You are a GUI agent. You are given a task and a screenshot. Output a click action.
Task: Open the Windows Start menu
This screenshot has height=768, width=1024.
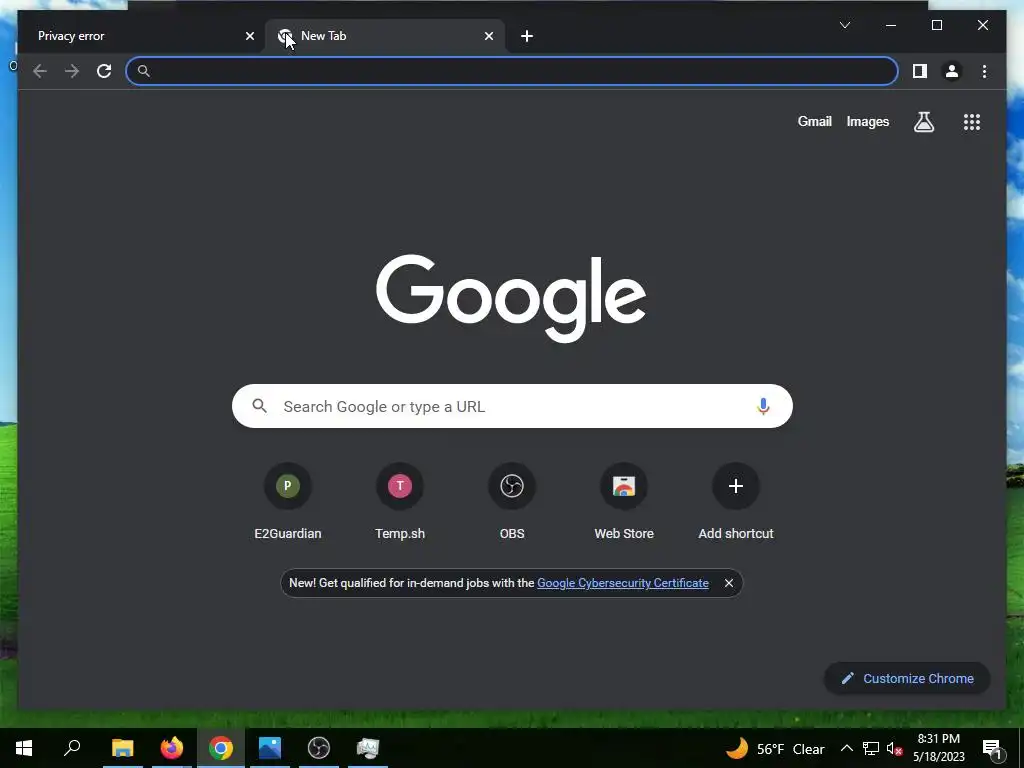point(24,748)
